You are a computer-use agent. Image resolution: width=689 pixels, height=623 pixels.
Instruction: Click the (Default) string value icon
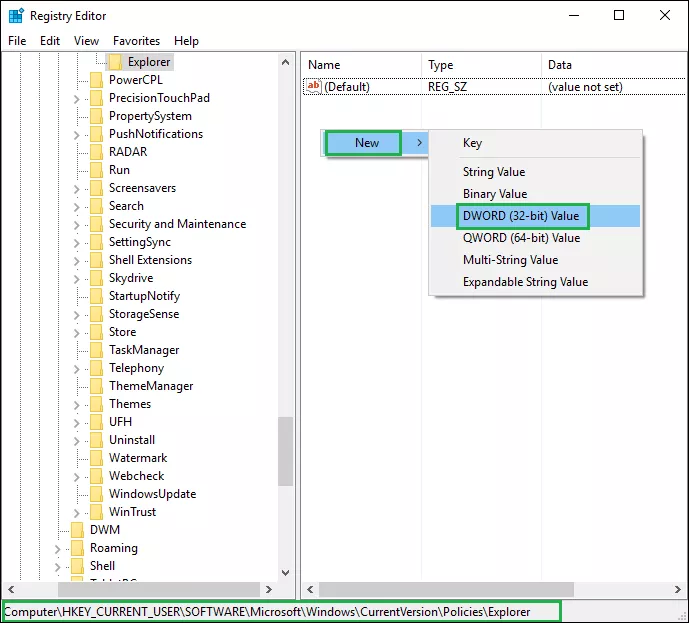click(x=314, y=87)
